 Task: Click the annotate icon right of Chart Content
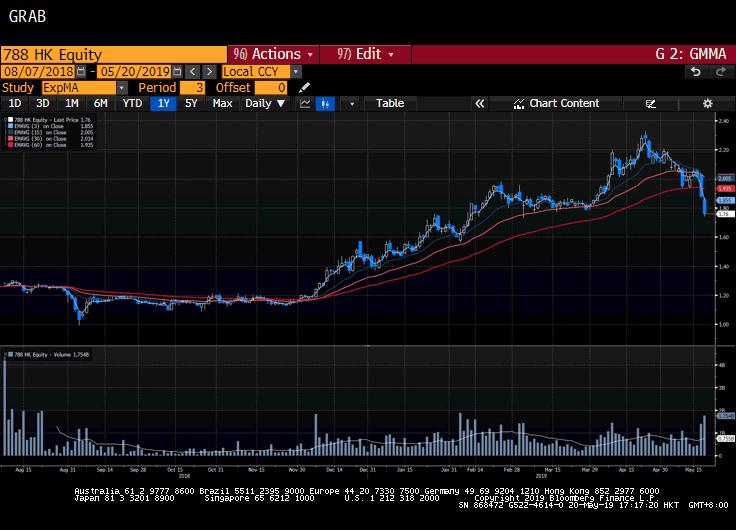(x=652, y=103)
